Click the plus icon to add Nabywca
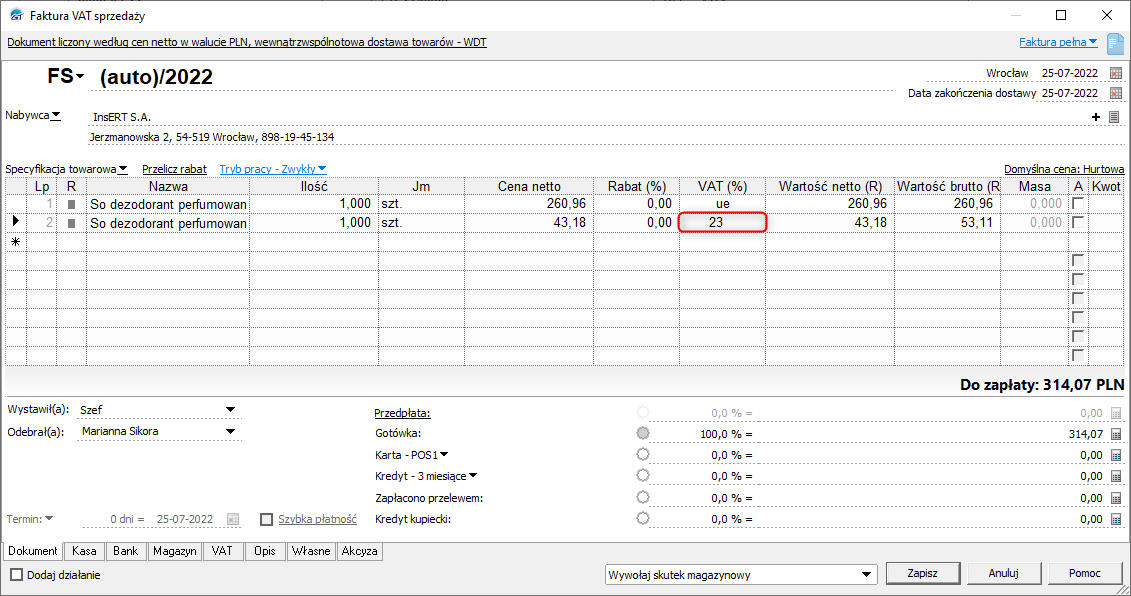Image resolution: width=1131 pixels, height=596 pixels. click(x=1097, y=117)
